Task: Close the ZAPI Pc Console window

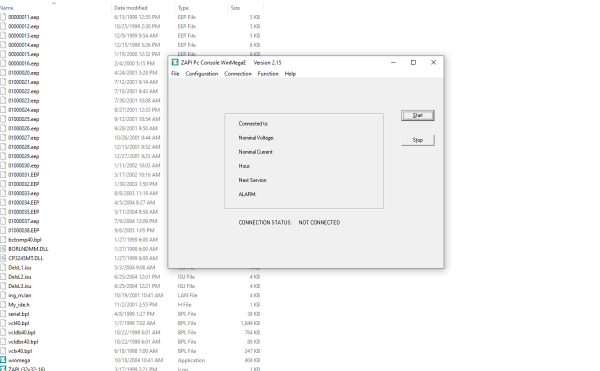Action: coord(433,62)
